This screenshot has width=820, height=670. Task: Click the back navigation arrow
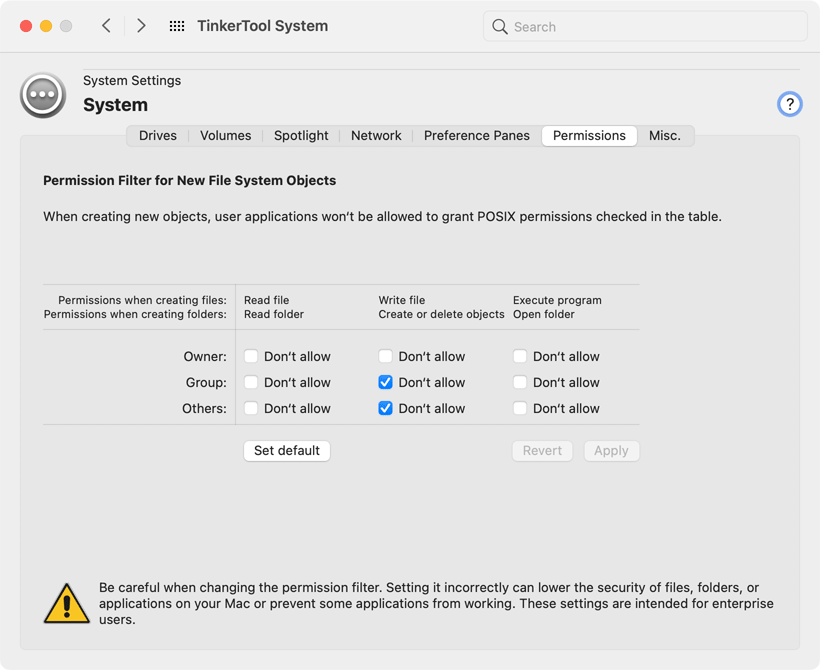[106, 26]
